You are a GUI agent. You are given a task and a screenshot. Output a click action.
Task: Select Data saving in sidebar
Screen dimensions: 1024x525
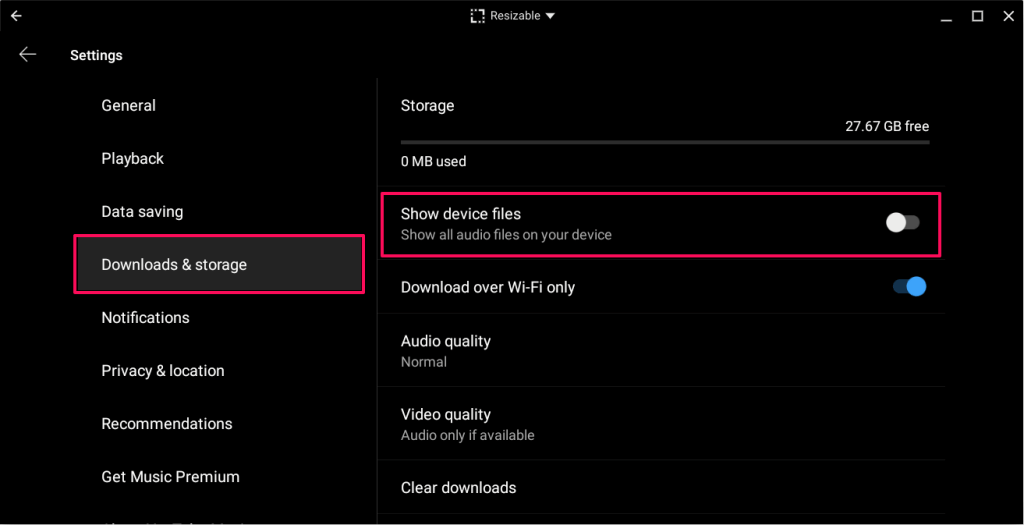142,212
